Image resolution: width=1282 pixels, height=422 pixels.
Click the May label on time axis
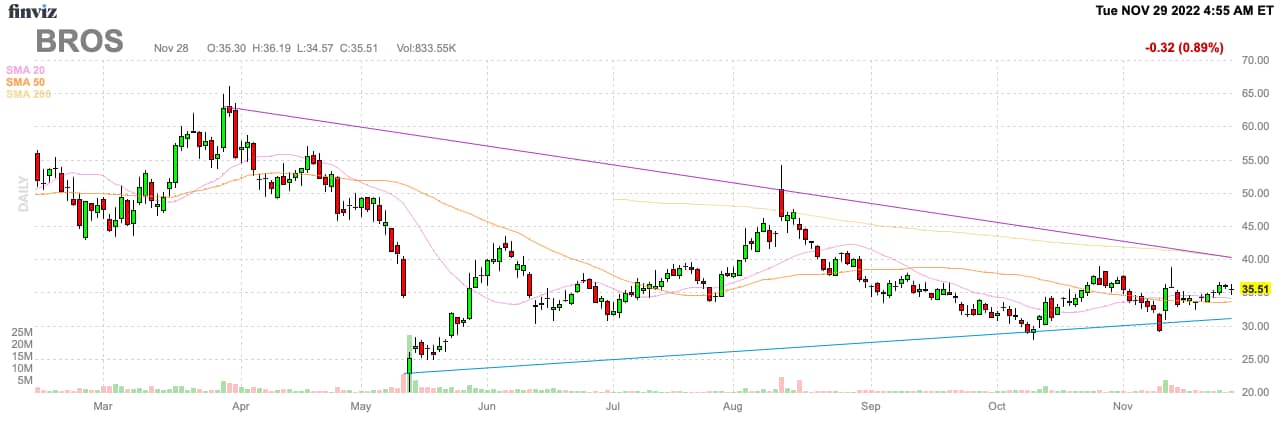(362, 407)
